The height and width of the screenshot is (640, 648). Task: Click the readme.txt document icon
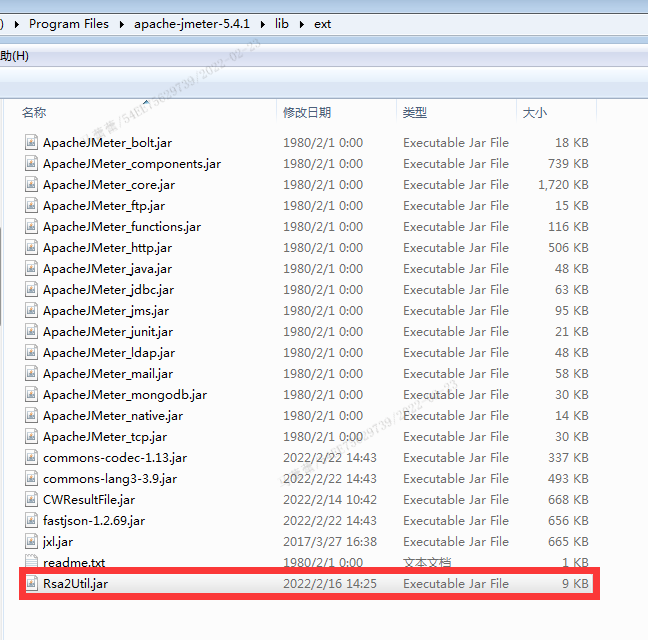click(x=31, y=561)
